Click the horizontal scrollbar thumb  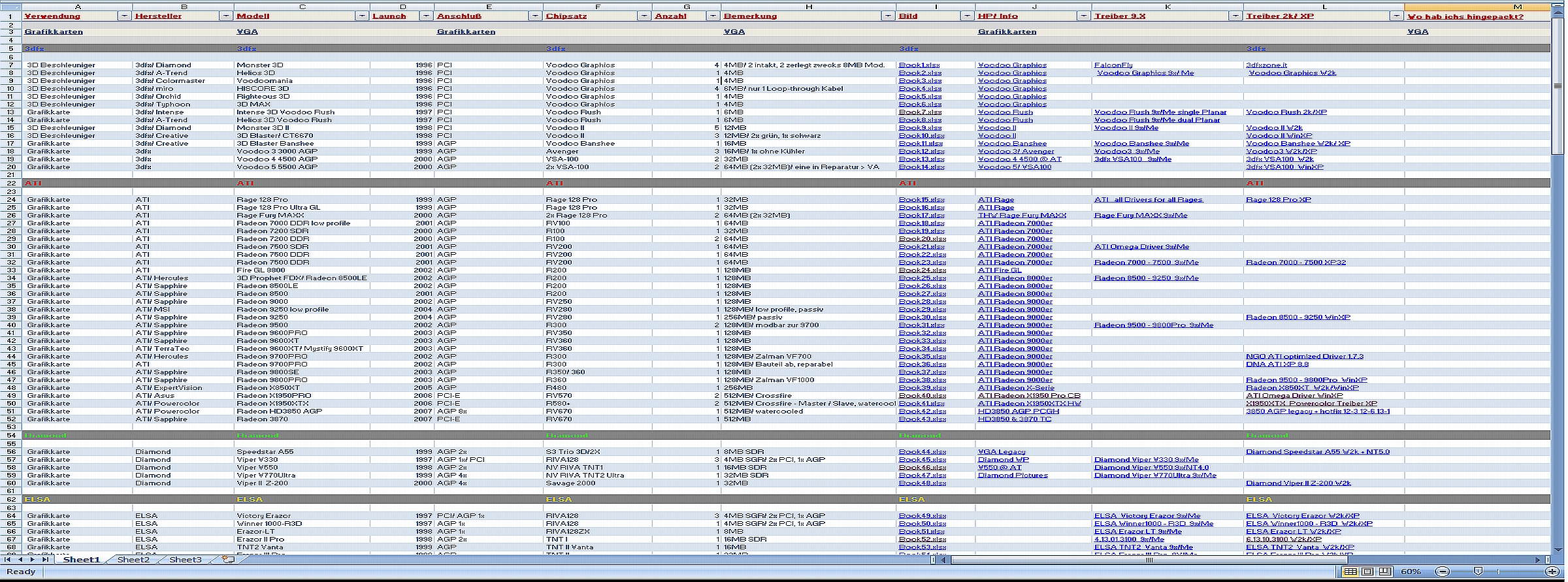click(1149, 560)
